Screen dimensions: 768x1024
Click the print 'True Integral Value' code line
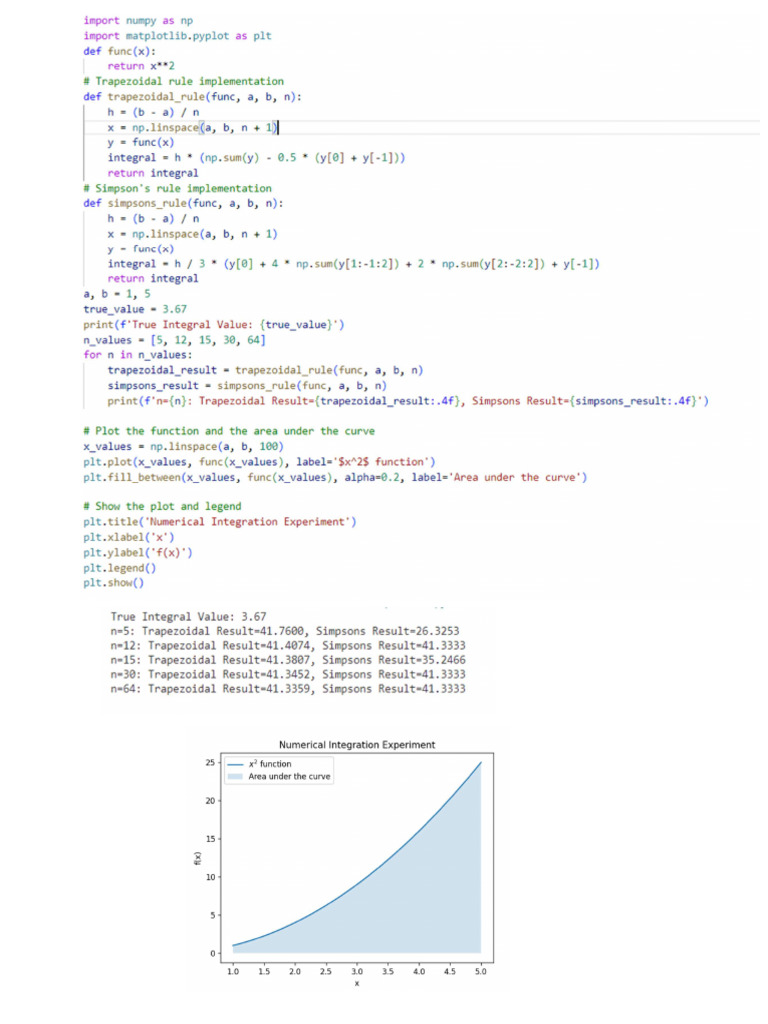point(214,325)
